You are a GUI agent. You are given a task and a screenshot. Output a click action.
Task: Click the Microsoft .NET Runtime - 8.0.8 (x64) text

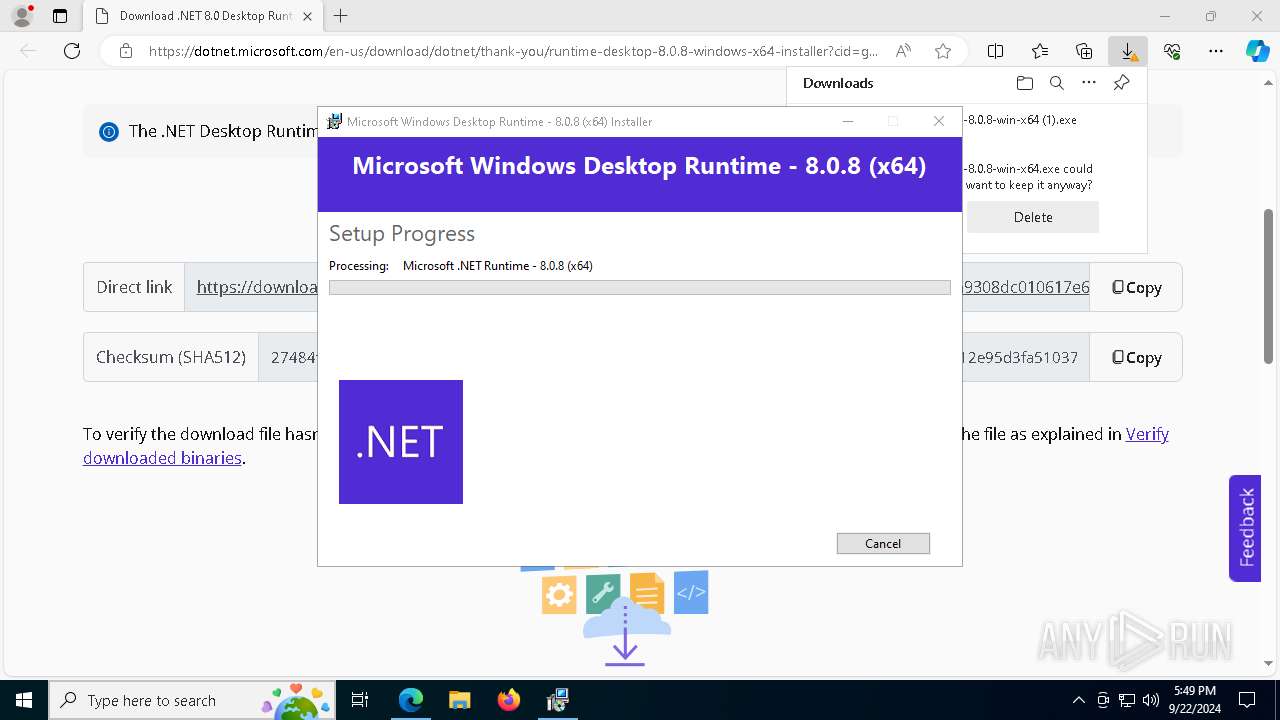coord(497,266)
